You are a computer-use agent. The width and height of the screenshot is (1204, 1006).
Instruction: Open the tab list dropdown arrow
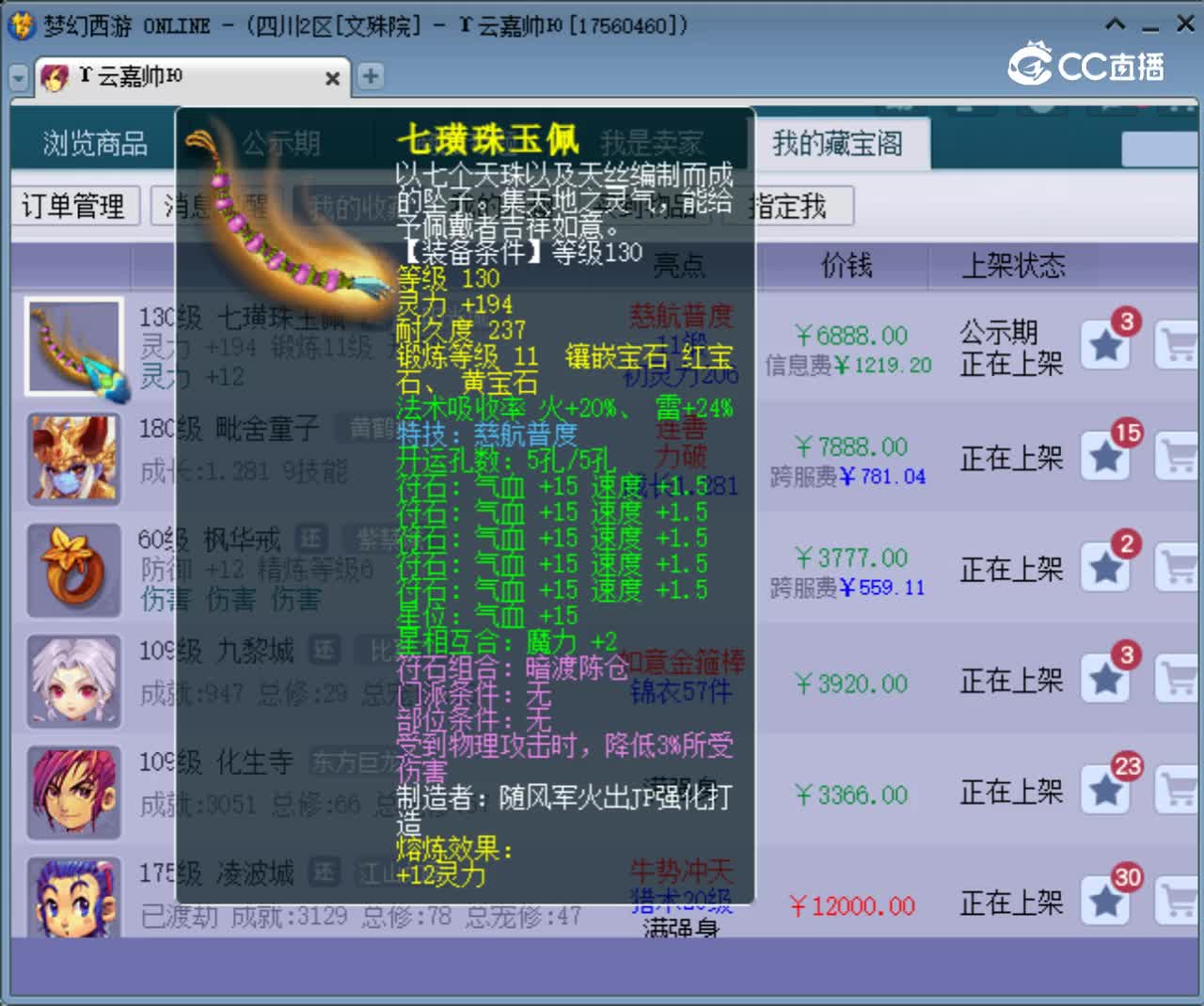click(19, 78)
